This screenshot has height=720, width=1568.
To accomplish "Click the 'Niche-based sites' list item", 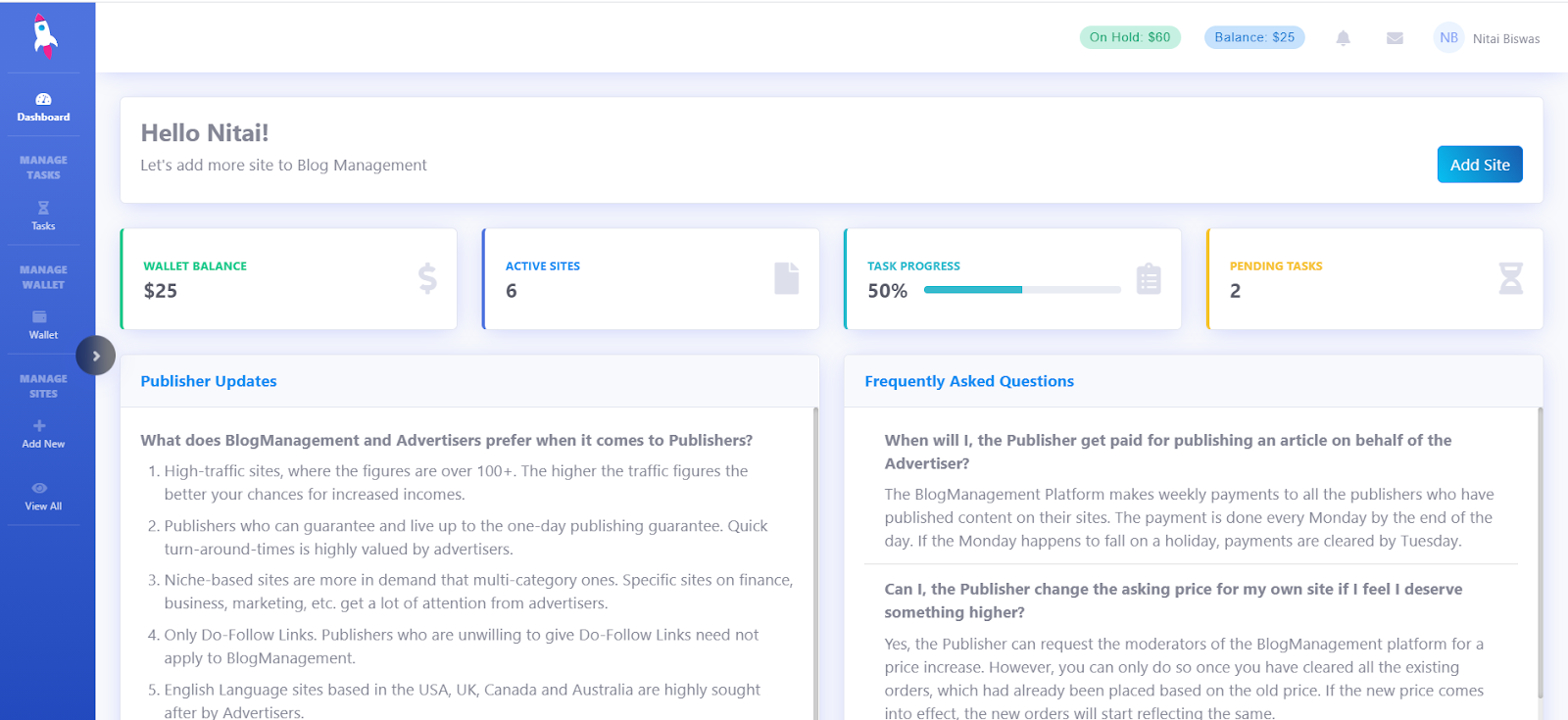I will coord(478,592).
